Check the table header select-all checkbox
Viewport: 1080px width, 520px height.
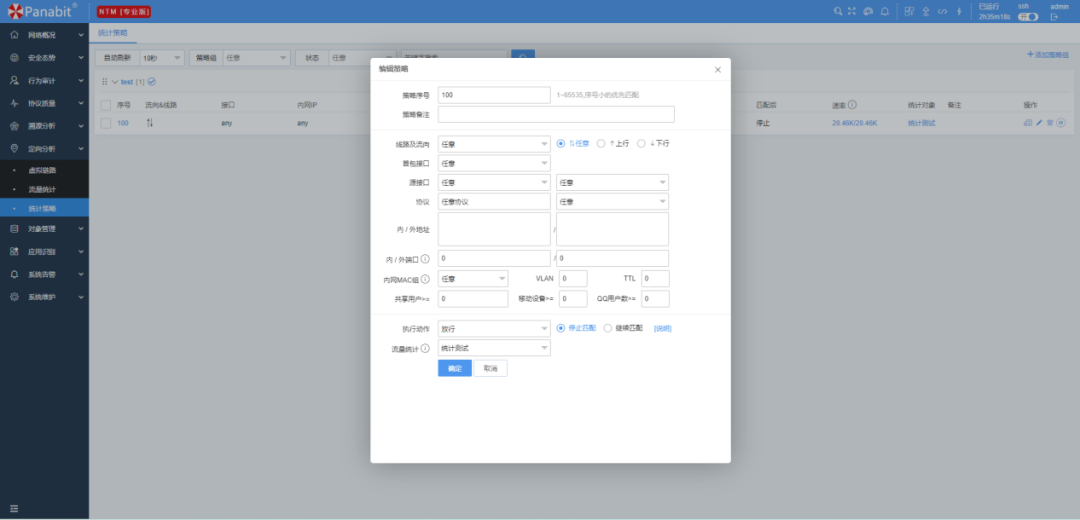105,105
